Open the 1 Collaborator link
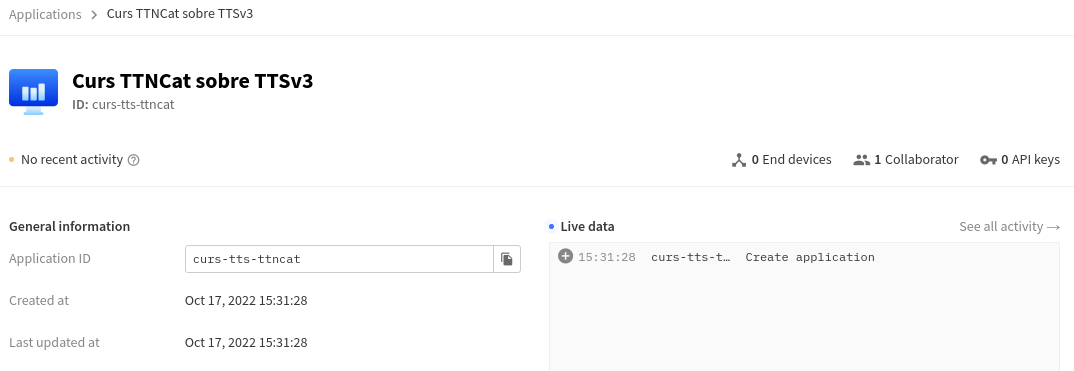Image resolution: width=1074 pixels, height=371 pixels. pyautogui.click(x=906, y=160)
